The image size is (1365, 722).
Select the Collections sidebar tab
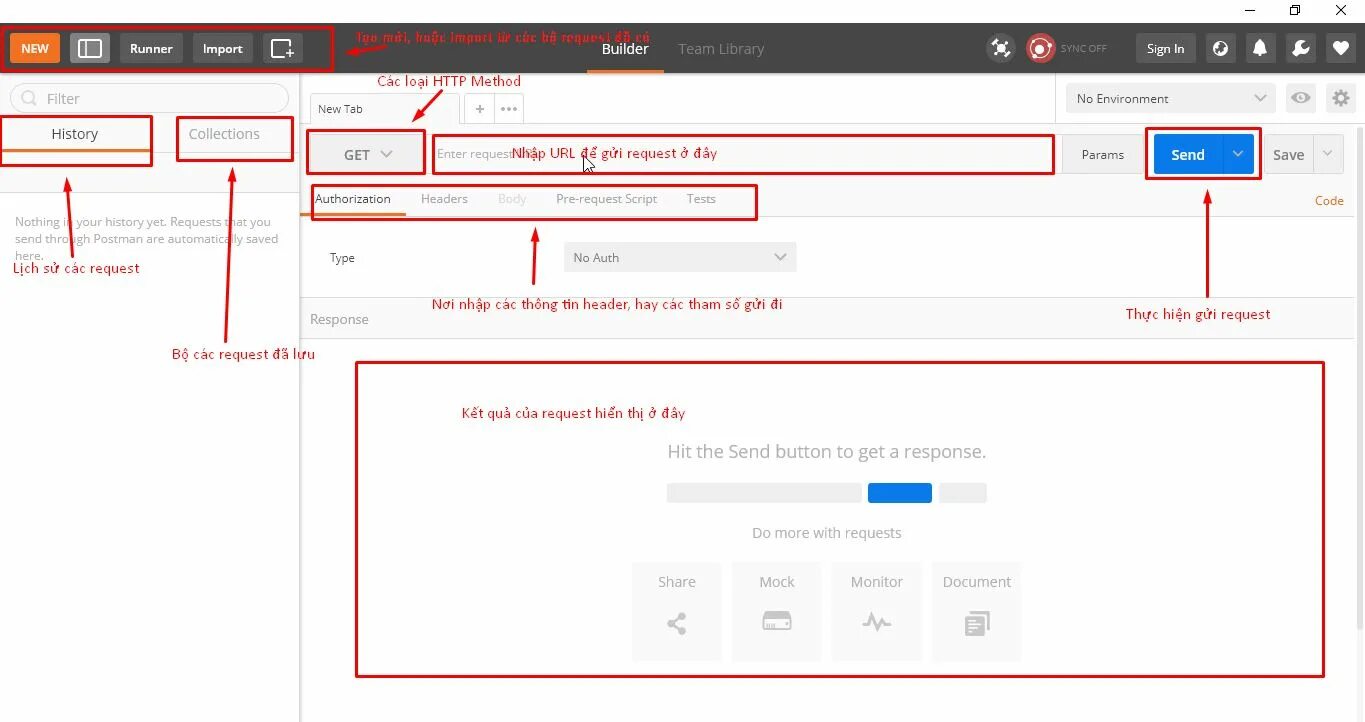pyautogui.click(x=224, y=134)
